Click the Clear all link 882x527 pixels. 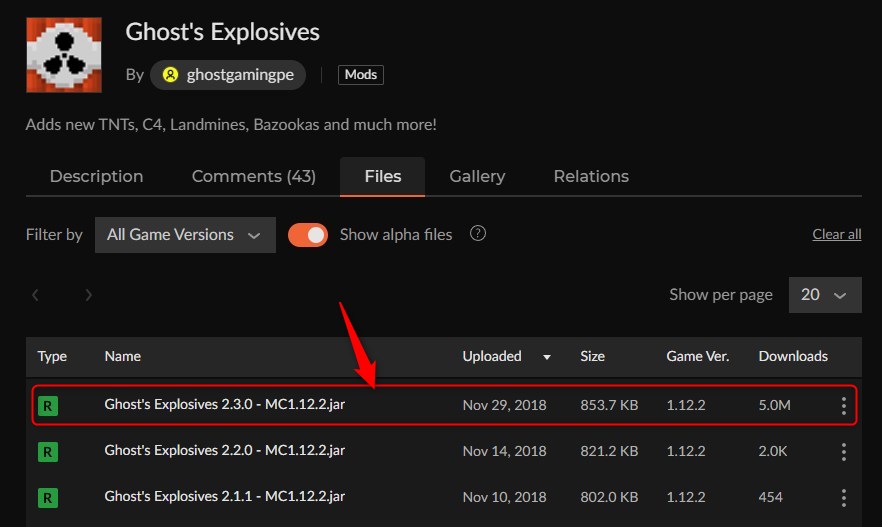coord(836,235)
